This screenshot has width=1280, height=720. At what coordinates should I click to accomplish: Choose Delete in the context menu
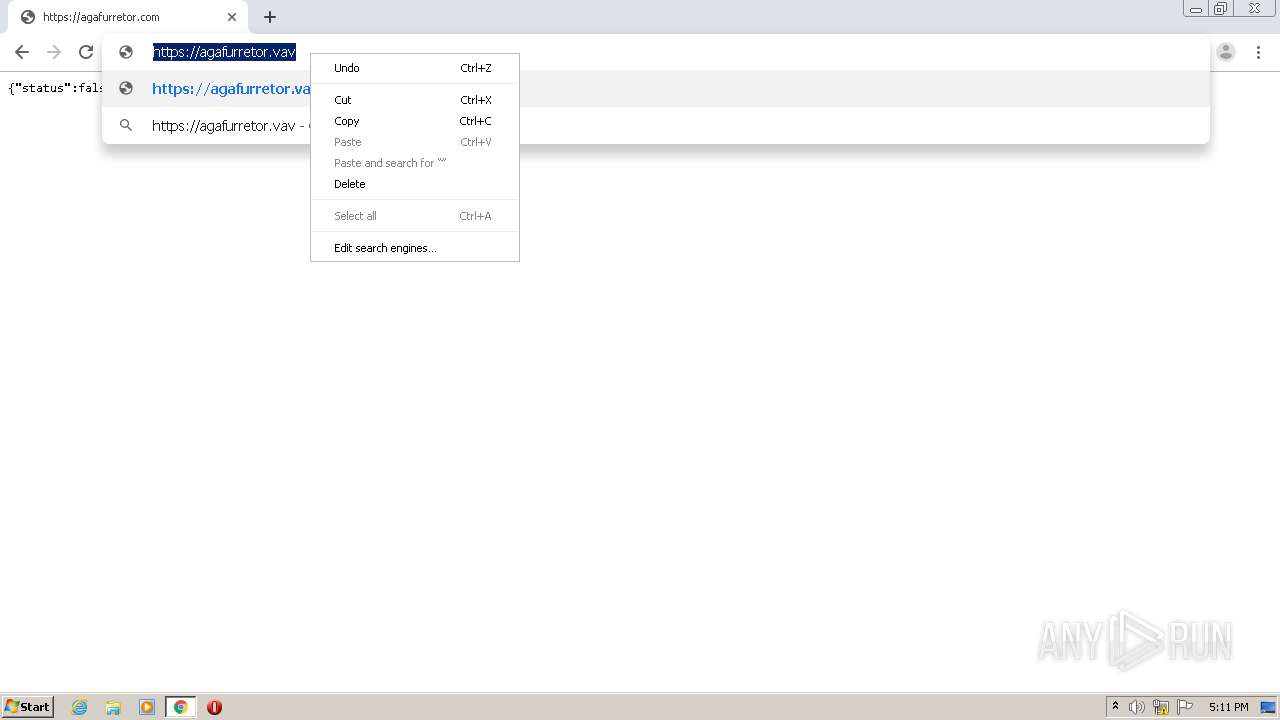coord(415,184)
